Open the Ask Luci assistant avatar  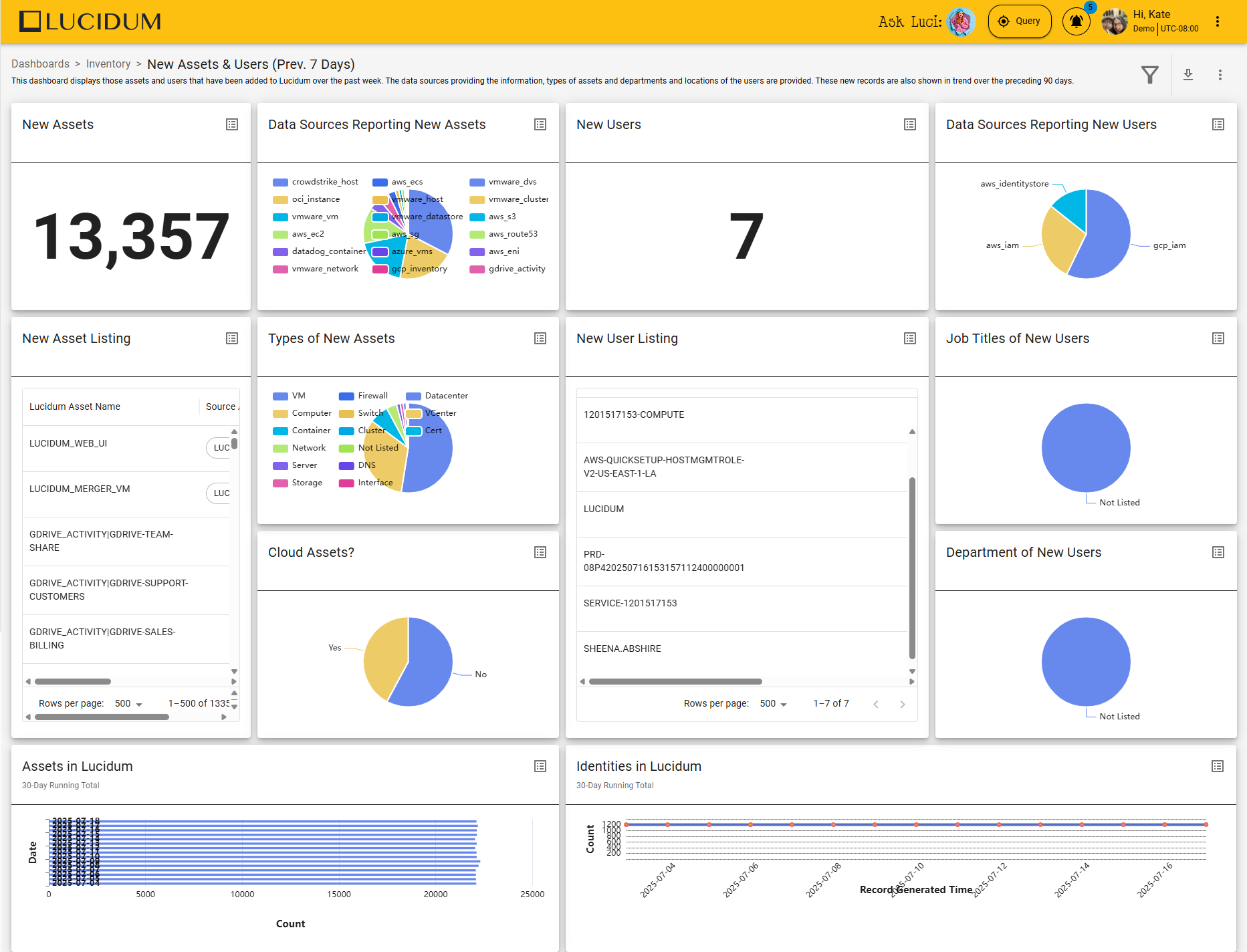pyautogui.click(x=961, y=21)
